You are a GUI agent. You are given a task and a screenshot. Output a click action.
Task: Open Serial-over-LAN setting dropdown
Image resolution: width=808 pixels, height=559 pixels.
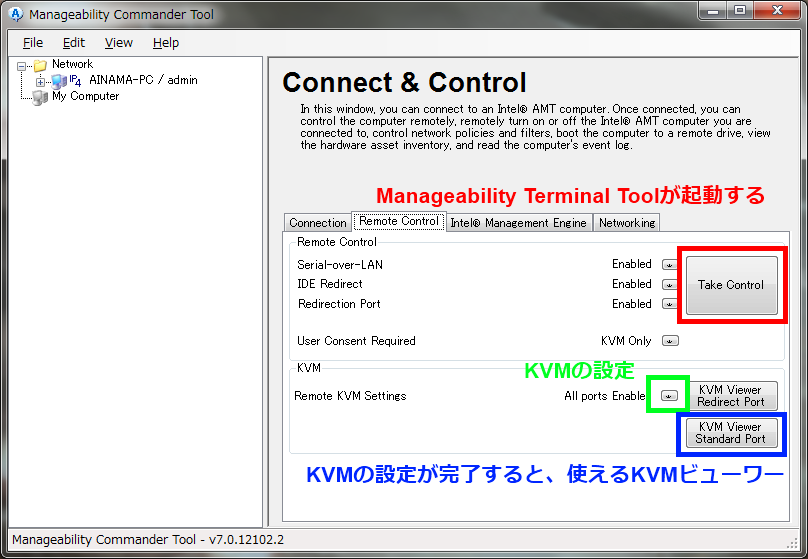[669, 265]
